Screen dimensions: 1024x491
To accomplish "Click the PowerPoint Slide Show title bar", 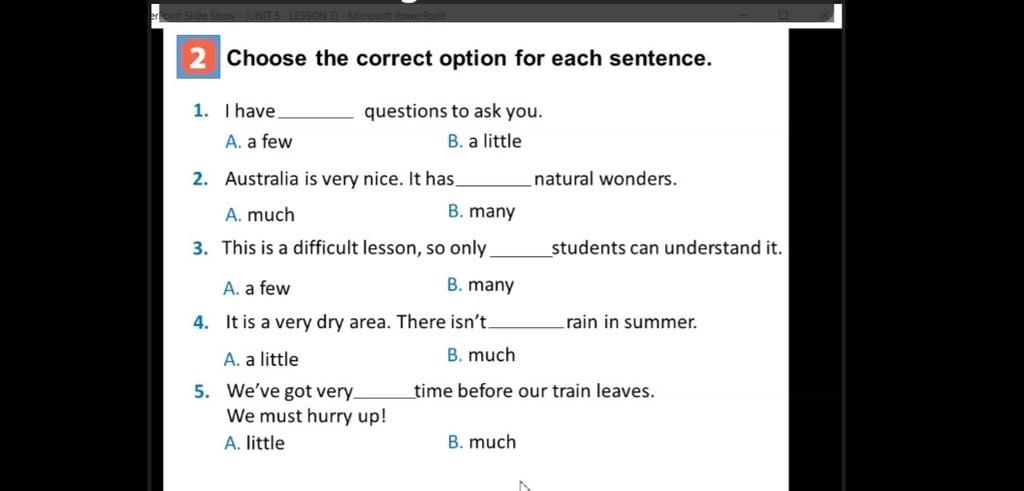I will point(444,15).
